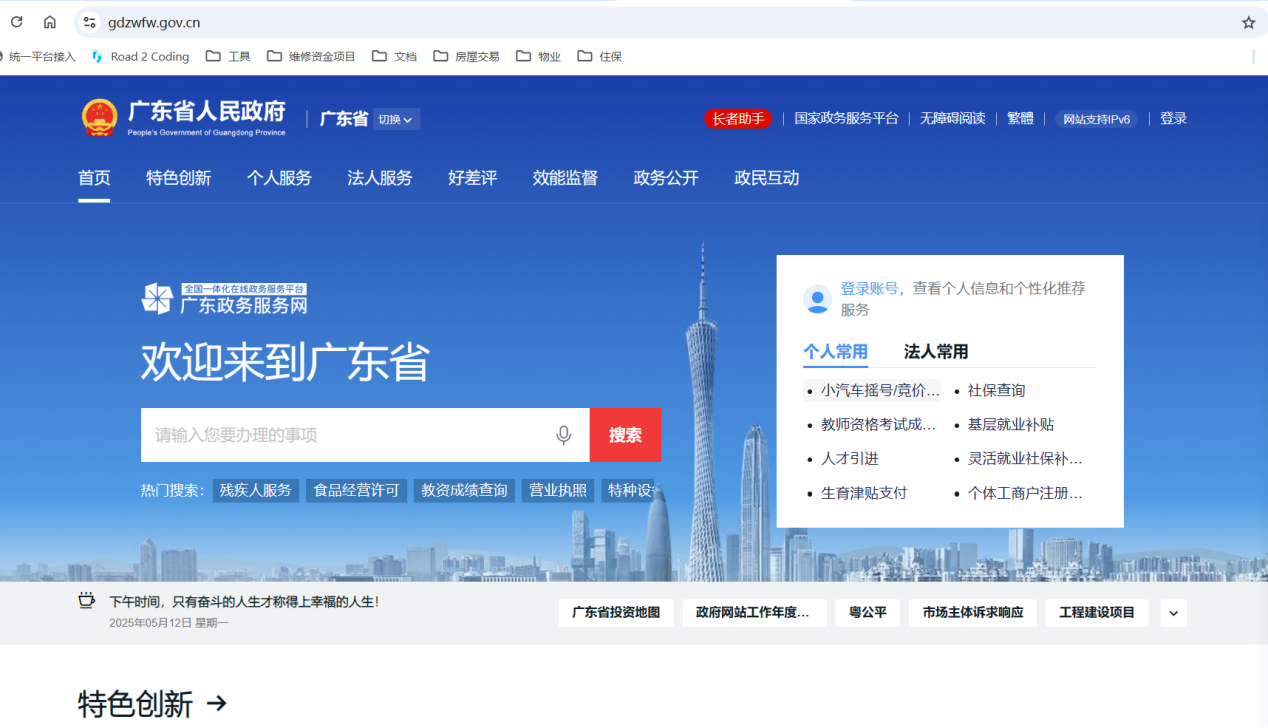Screen dimensions: 1268x728
Task: Open the 政民互动 navigation tab
Action: point(767,178)
